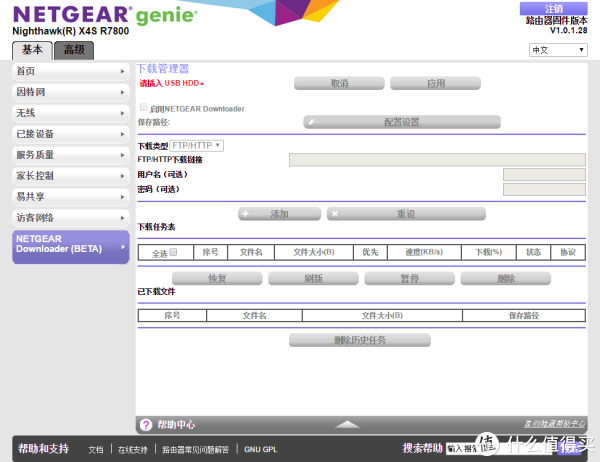Click the 优先 column header
This screenshot has width=600, height=462.
(x=370, y=252)
